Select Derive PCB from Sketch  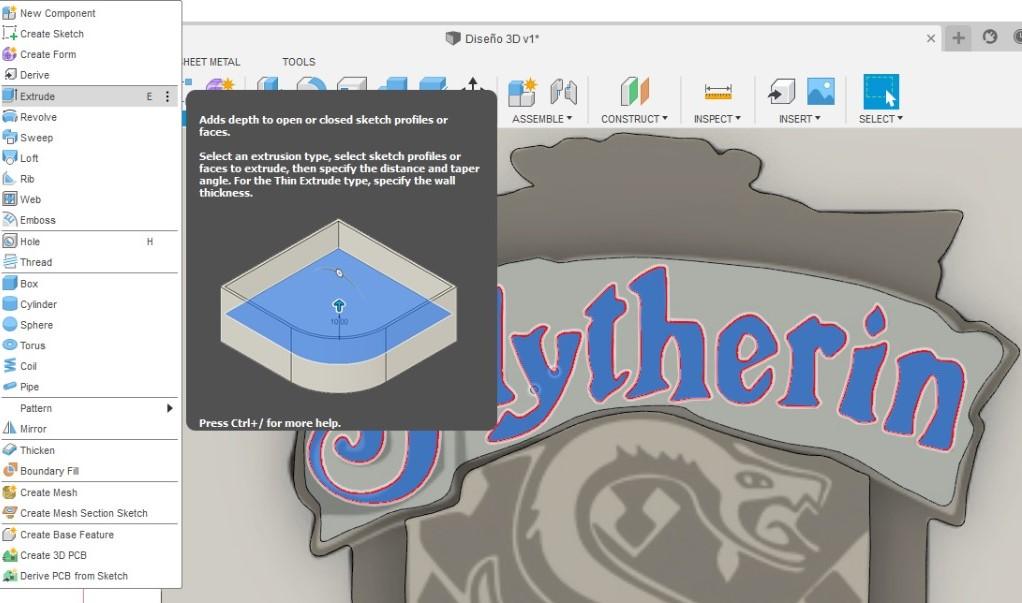90,576
